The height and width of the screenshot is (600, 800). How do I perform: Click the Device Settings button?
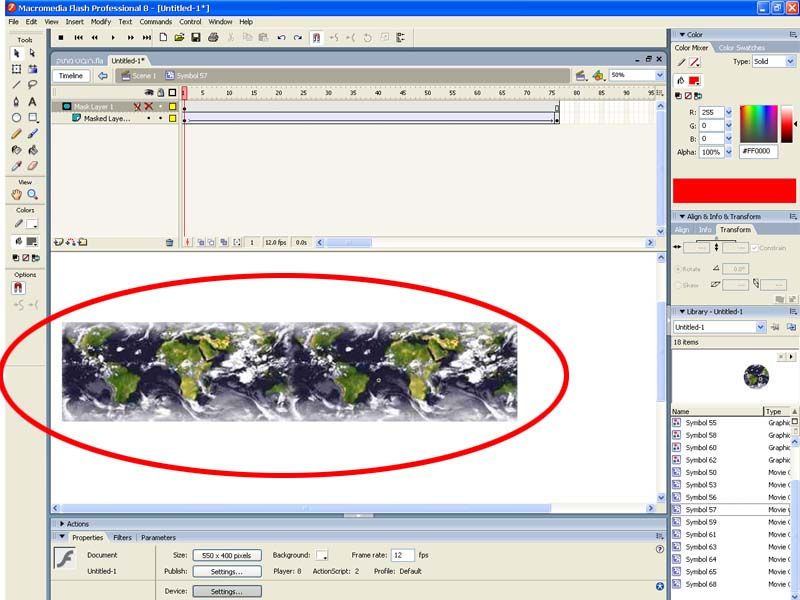[x=227, y=591]
